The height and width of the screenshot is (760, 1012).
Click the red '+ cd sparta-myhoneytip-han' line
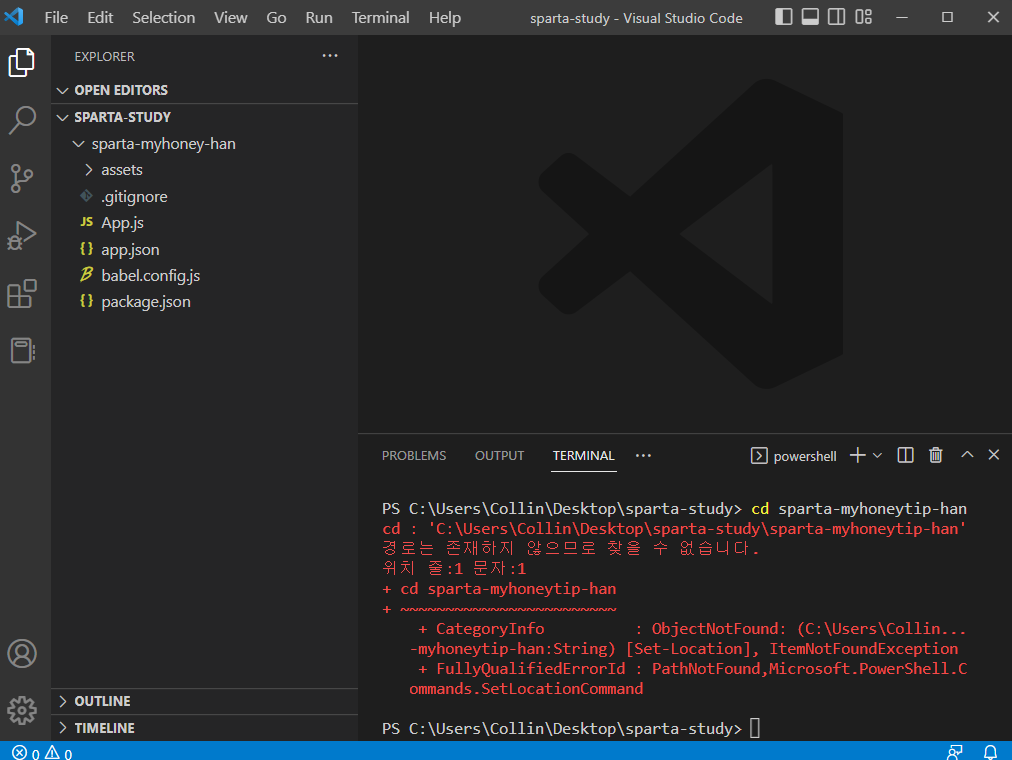tap(499, 589)
